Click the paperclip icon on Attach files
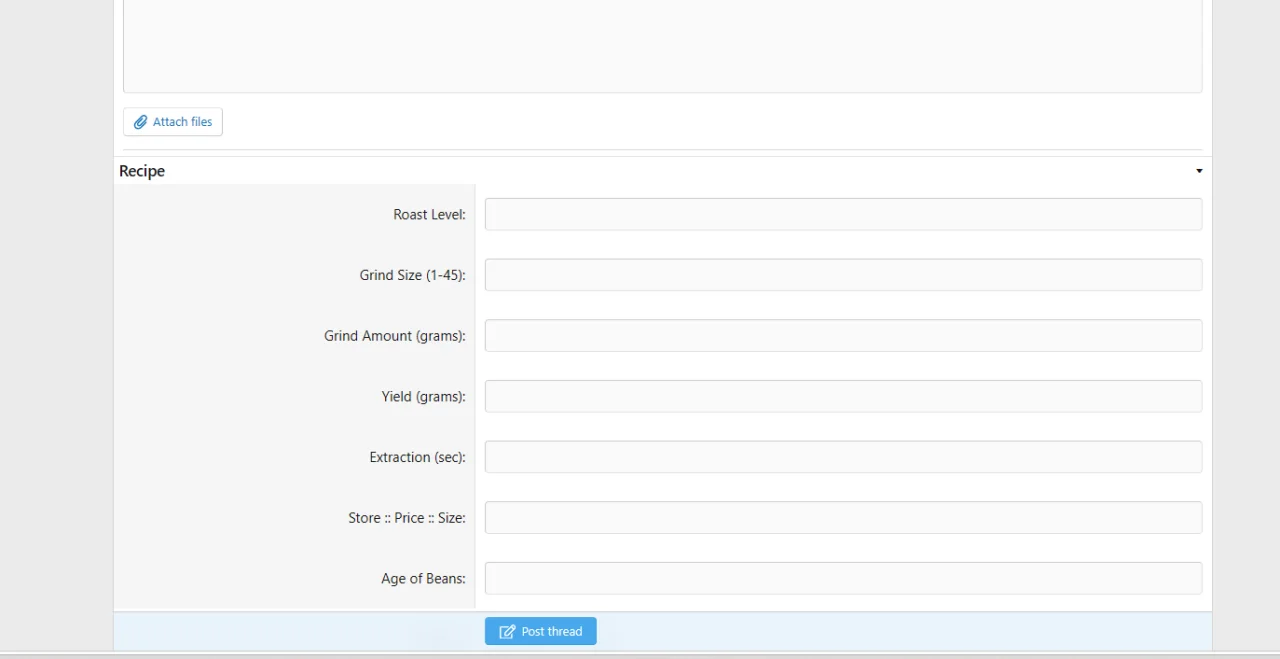This screenshot has width=1280, height=659. point(141,122)
